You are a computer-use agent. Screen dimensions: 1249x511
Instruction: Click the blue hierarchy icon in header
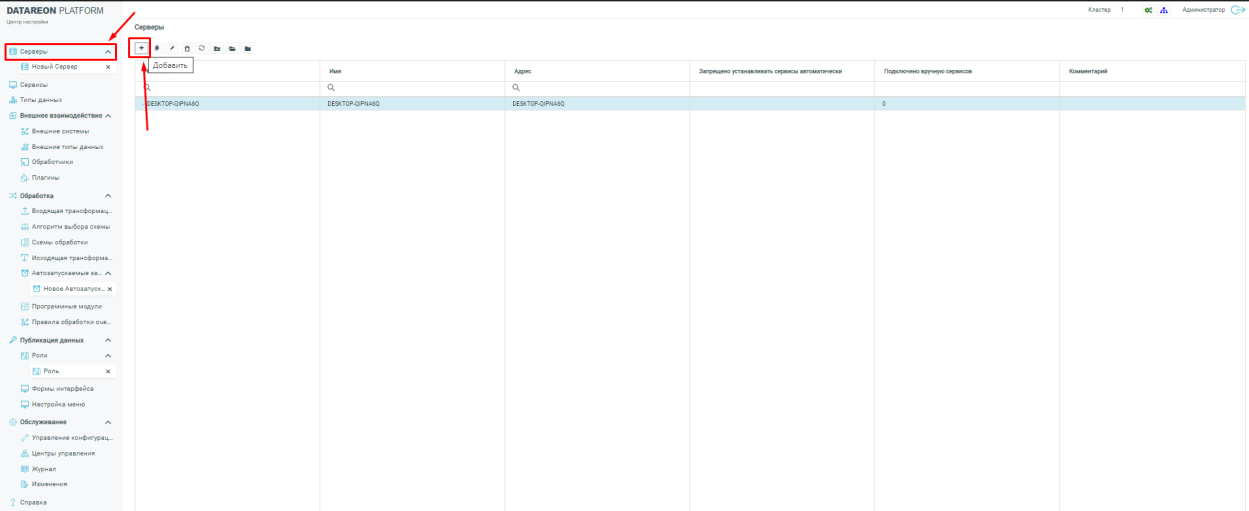tap(1164, 10)
